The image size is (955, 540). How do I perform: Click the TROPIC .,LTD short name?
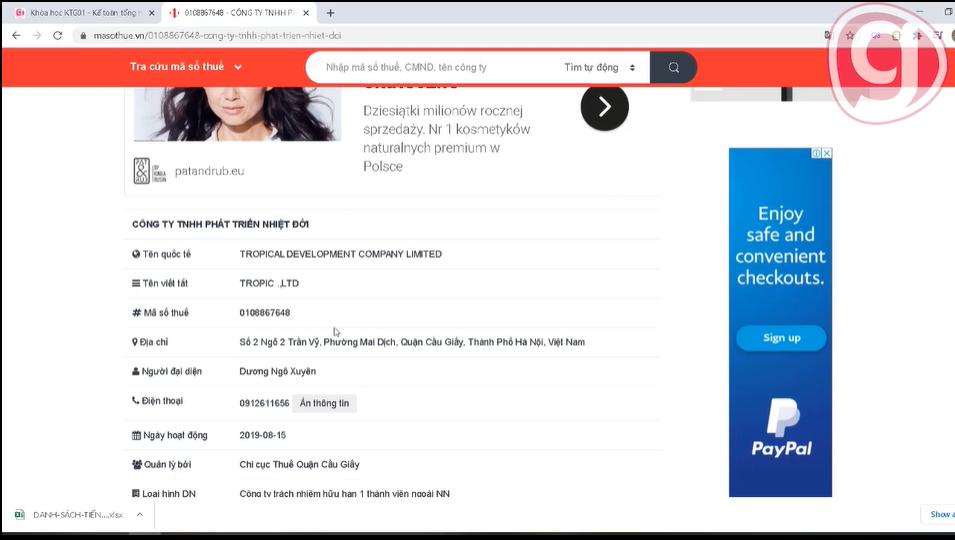pos(269,283)
